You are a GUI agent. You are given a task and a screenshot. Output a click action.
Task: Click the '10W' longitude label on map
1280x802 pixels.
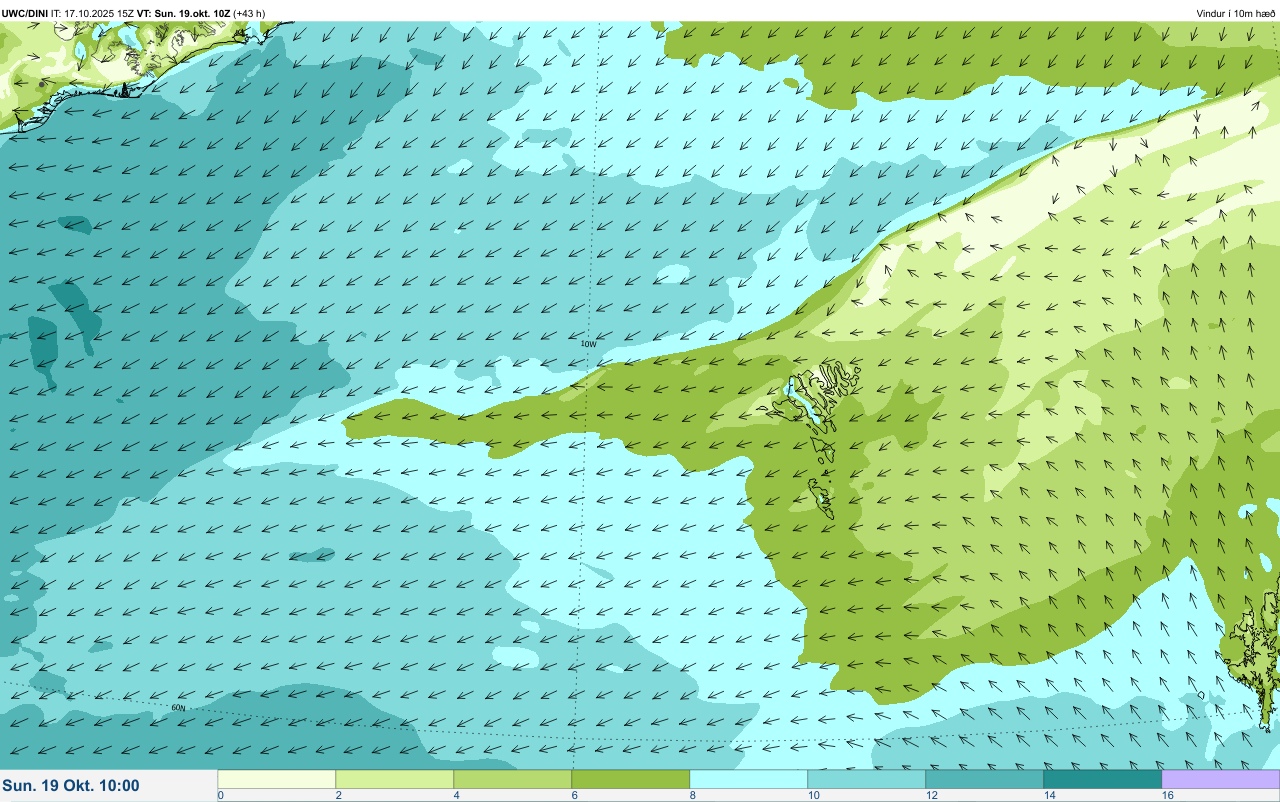click(589, 344)
